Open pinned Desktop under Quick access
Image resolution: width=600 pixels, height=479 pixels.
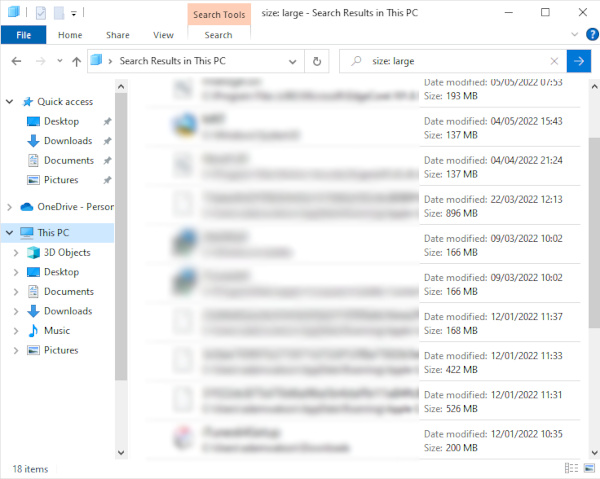pyautogui.click(x=62, y=121)
